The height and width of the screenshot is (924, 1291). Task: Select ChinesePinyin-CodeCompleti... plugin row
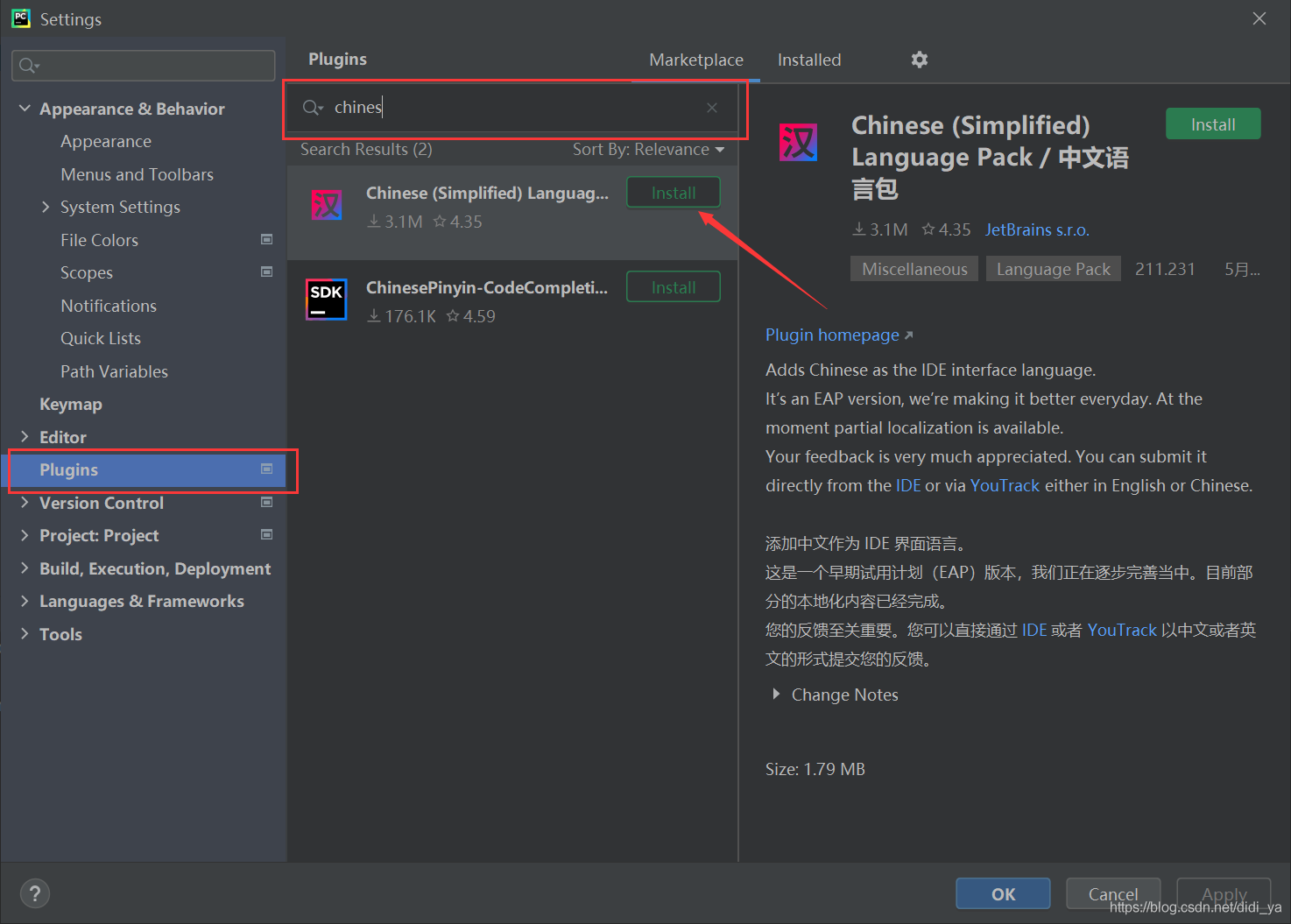[x=512, y=300]
